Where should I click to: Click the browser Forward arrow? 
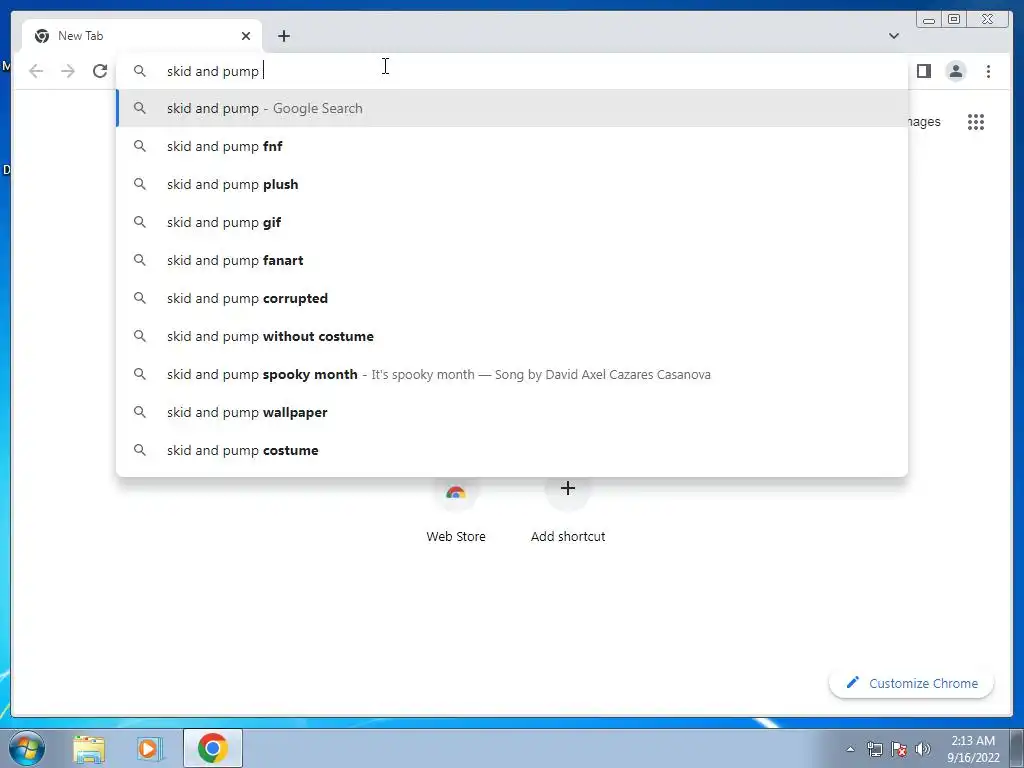(68, 71)
